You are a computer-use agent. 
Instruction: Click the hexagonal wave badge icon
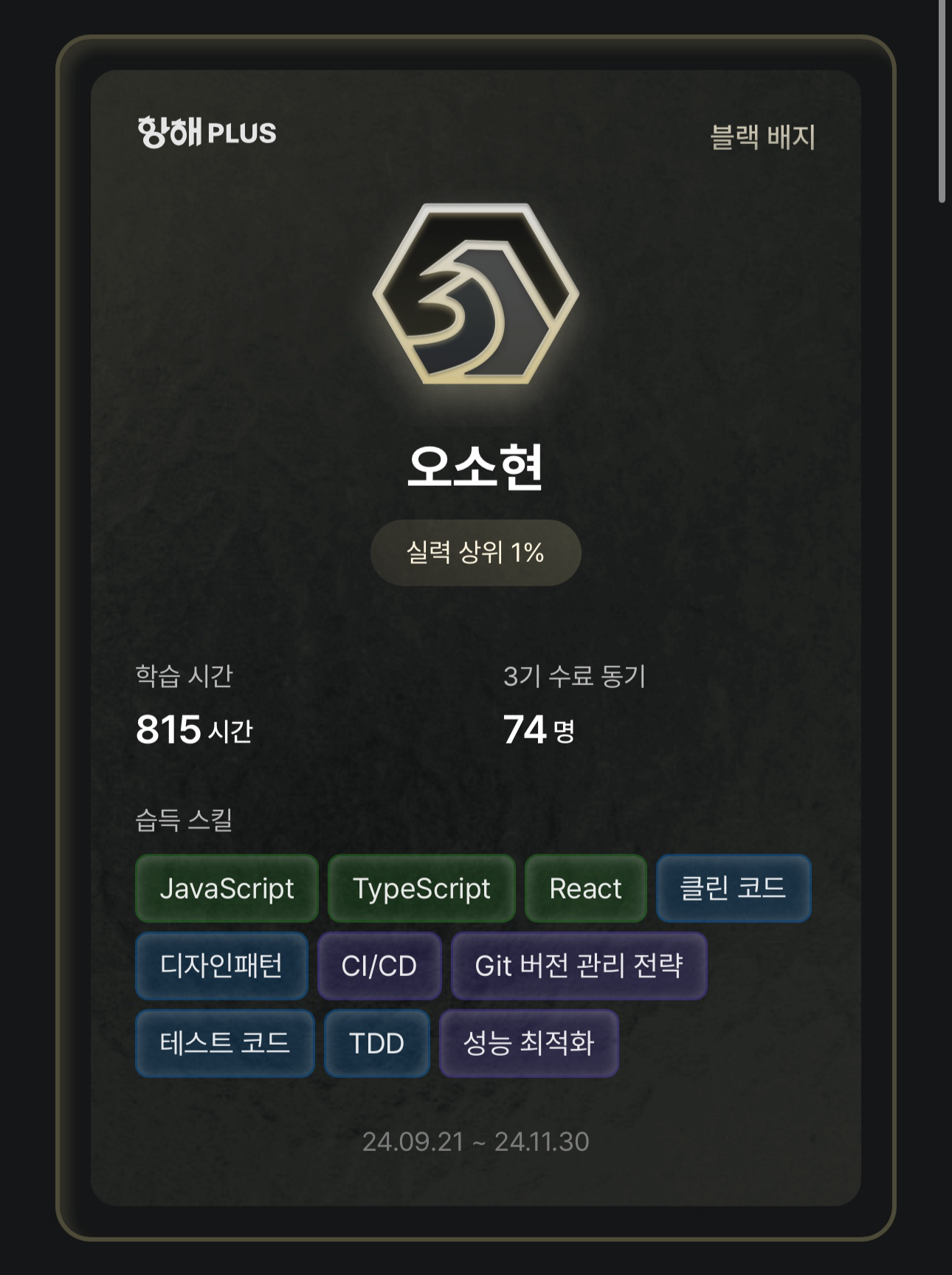pos(476,294)
